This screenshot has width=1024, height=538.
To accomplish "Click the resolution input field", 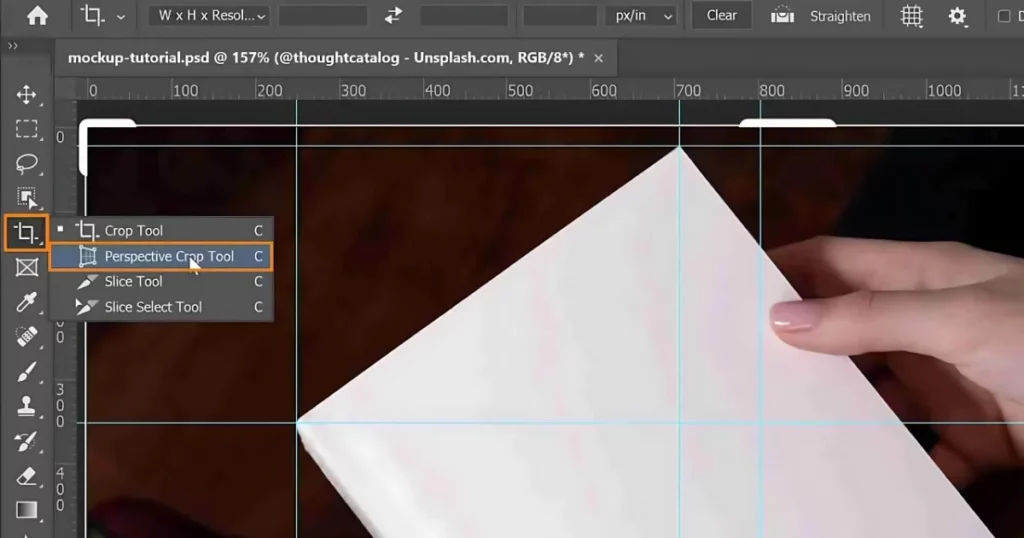I will pyautogui.click(x=560, y=16).
